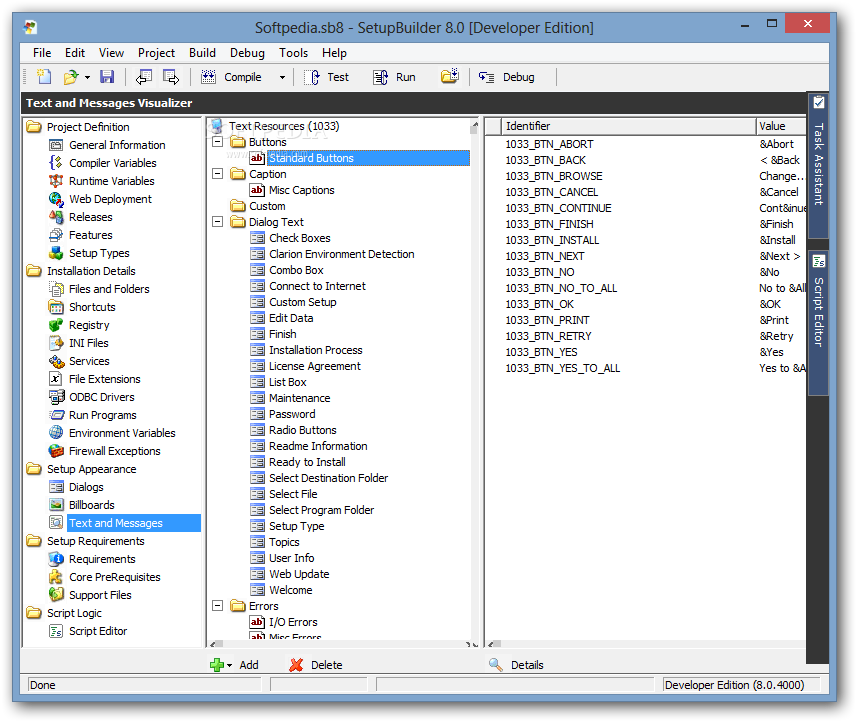This screenshot has height=722, width=857.
Task: Select the Core PreRequisites icon
Action: pos(56,577)
